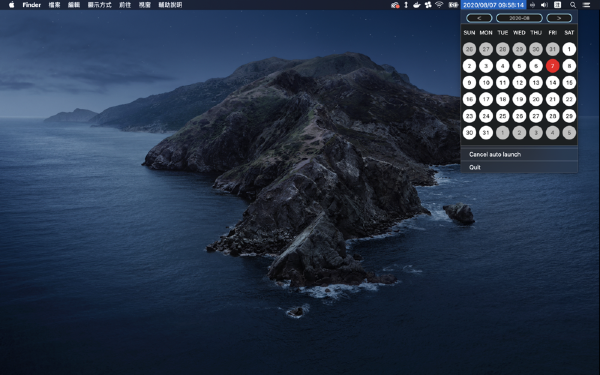
Task: Open the Apple menu
Action: pyautogui.click(x=11, y=5)
